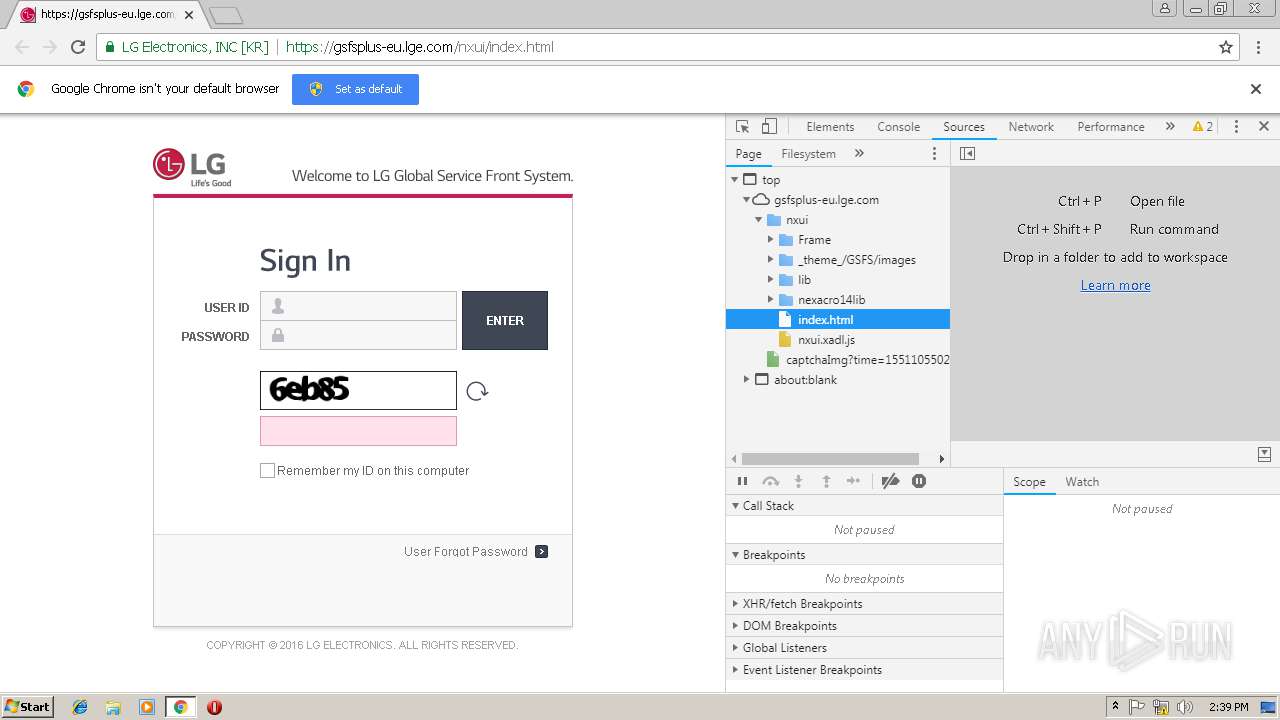Click the Step over debugger button
Viewport: 1280px width, 720px height.
coord(770,481)
